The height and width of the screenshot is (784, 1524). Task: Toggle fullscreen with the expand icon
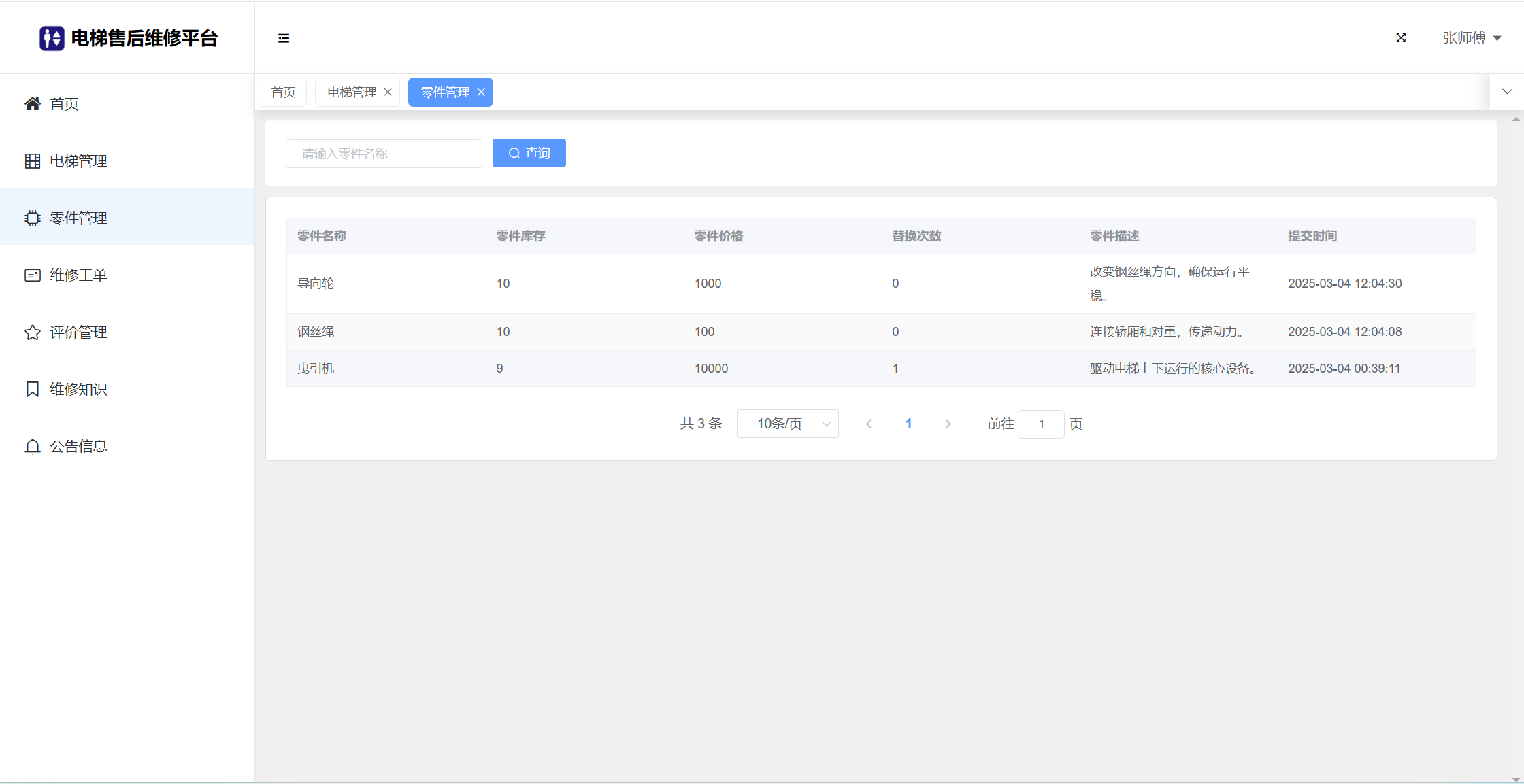(1401, 38)
